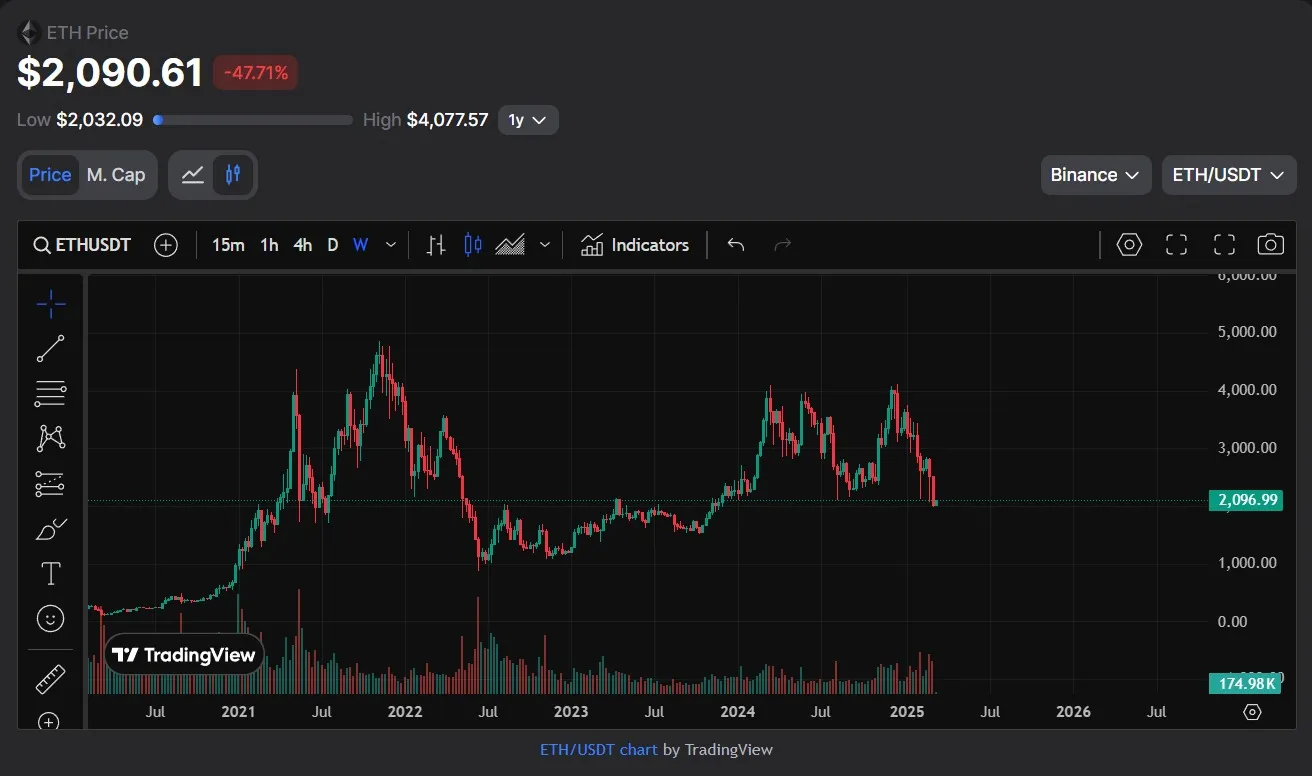Select the 15m timeframe
Image resolution: width=1312 pixels, height=776 pixels.
click(228, 245)
